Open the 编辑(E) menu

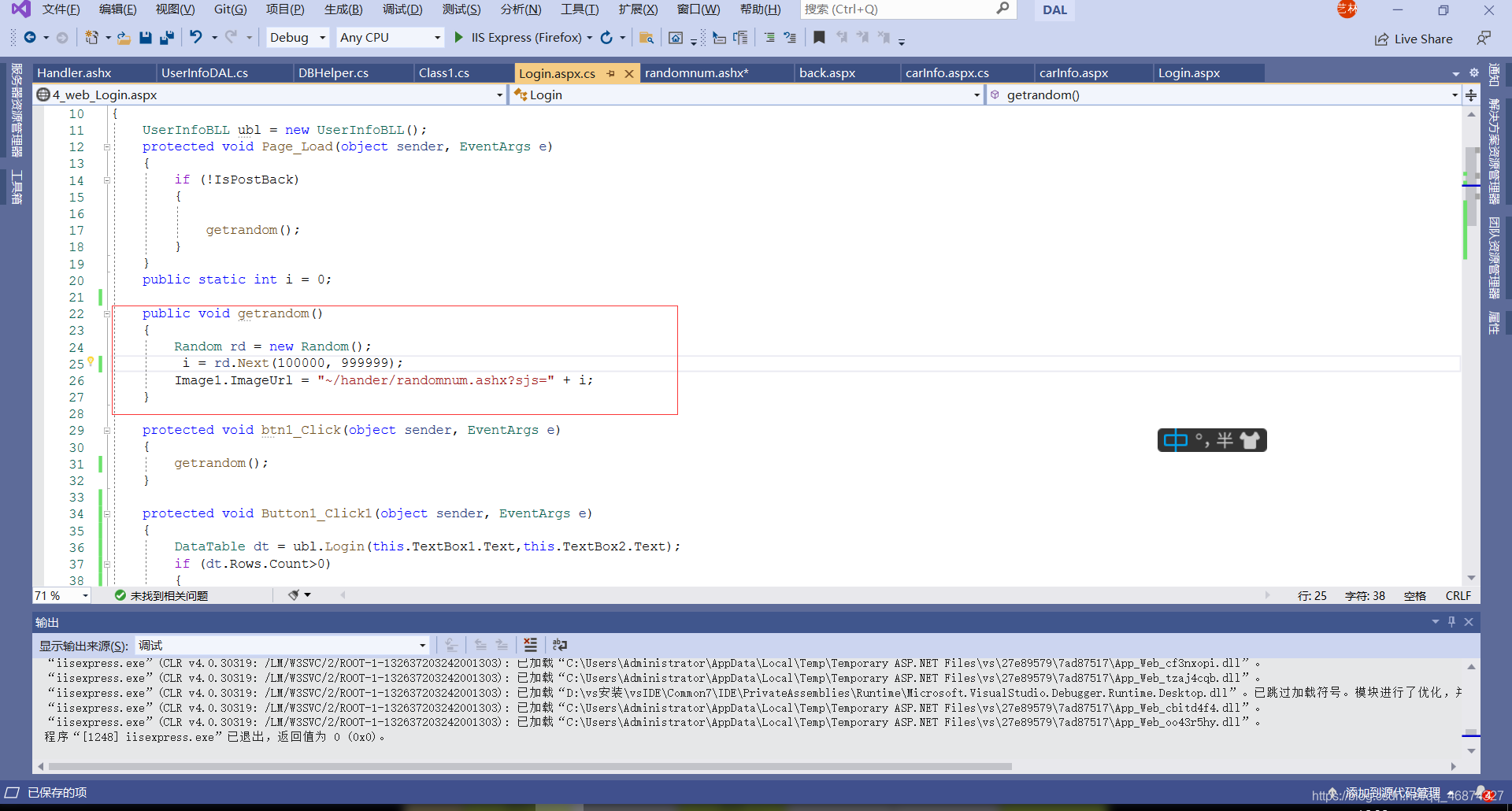118,9
